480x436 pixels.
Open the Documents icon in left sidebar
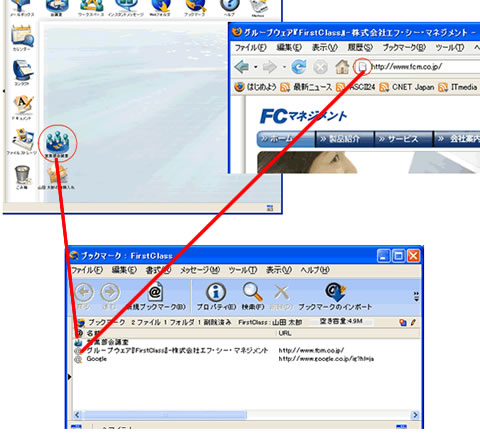coord(22,107)
